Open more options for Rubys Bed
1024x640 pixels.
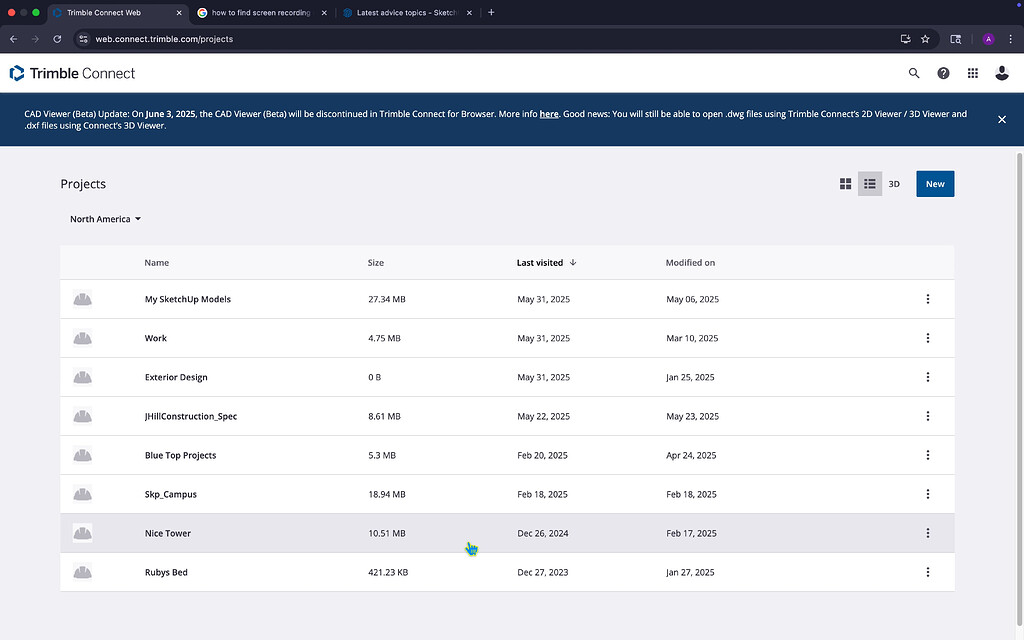pos(927,572)
